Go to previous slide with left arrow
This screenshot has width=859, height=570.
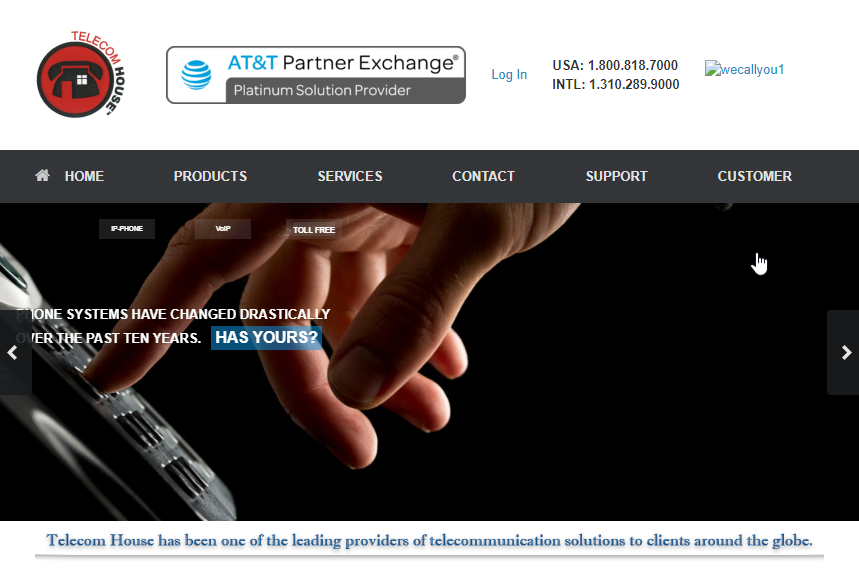click(x=14, y=352)
